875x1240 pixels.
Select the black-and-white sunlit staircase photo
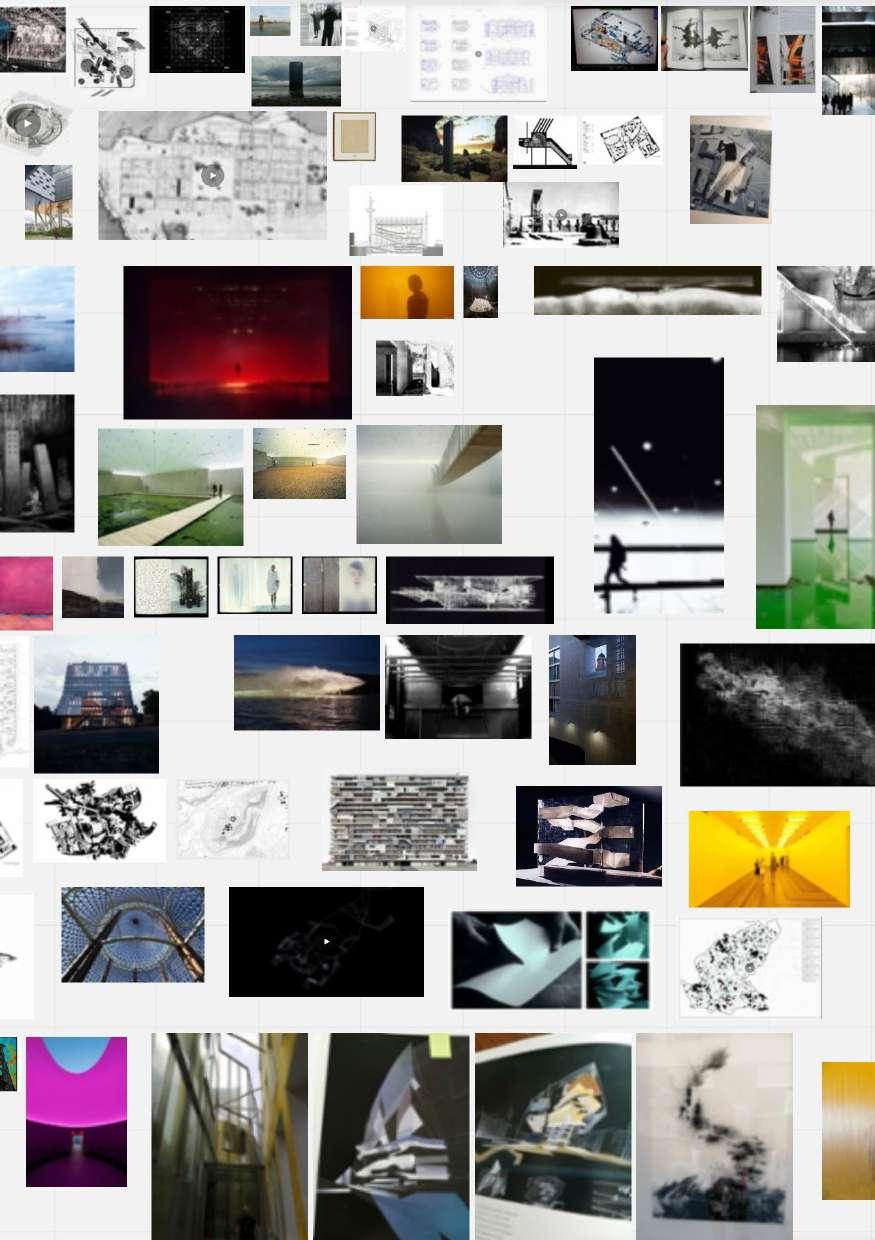point(826,314)
